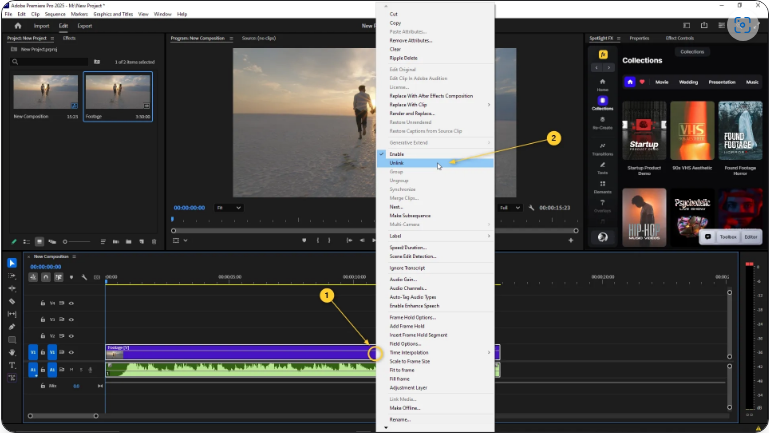Switch to the Effects tab

click(69, 38)
